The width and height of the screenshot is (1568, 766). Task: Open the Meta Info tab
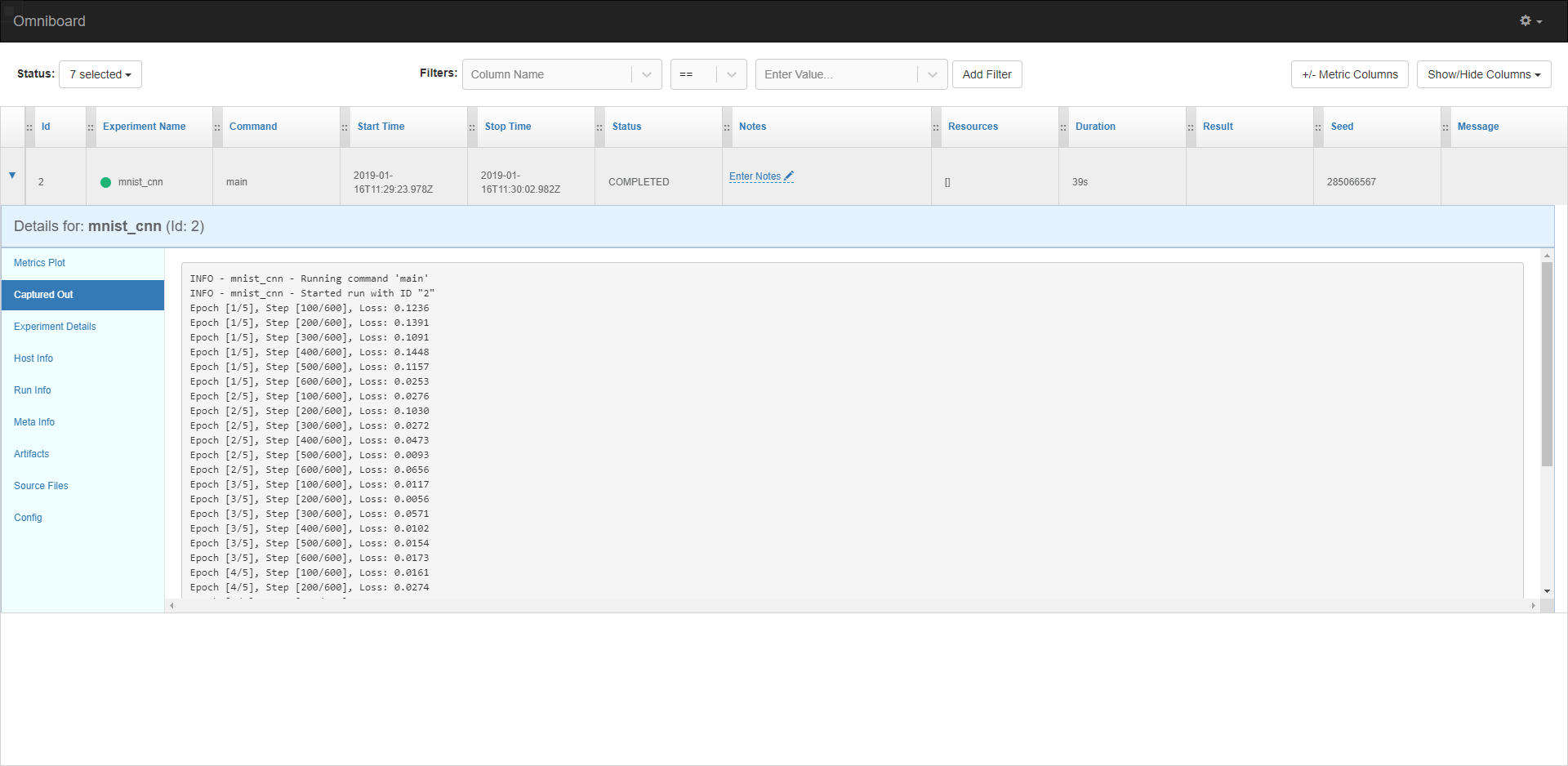82,422
